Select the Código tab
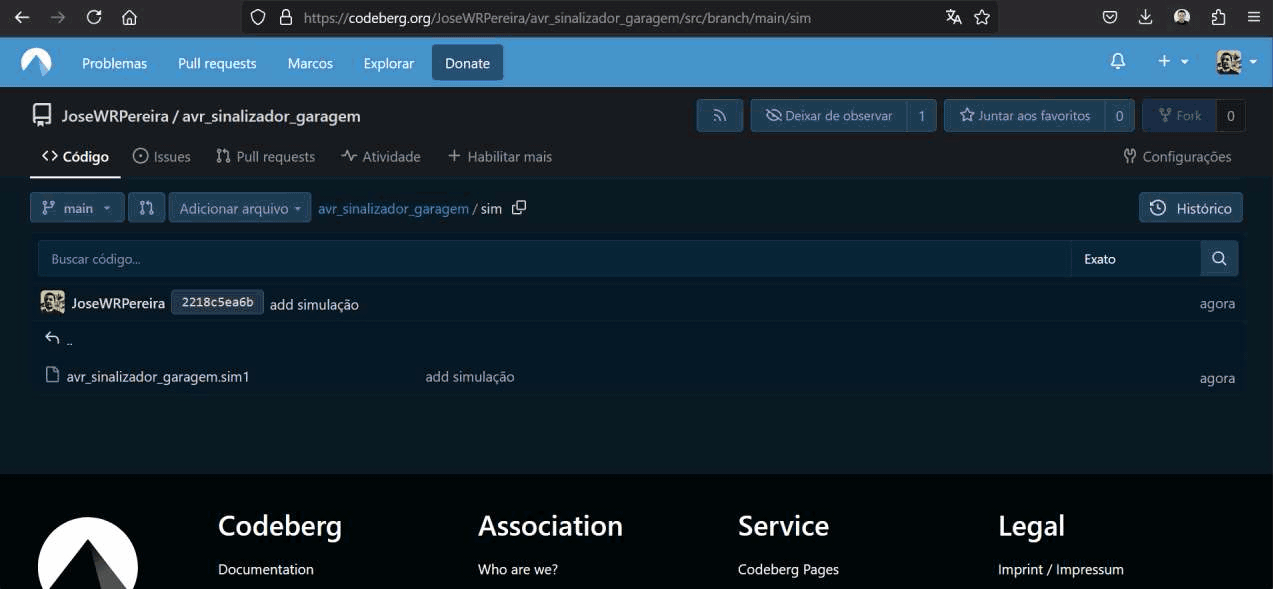The image size is (1273, 589). tap(75, 156)
